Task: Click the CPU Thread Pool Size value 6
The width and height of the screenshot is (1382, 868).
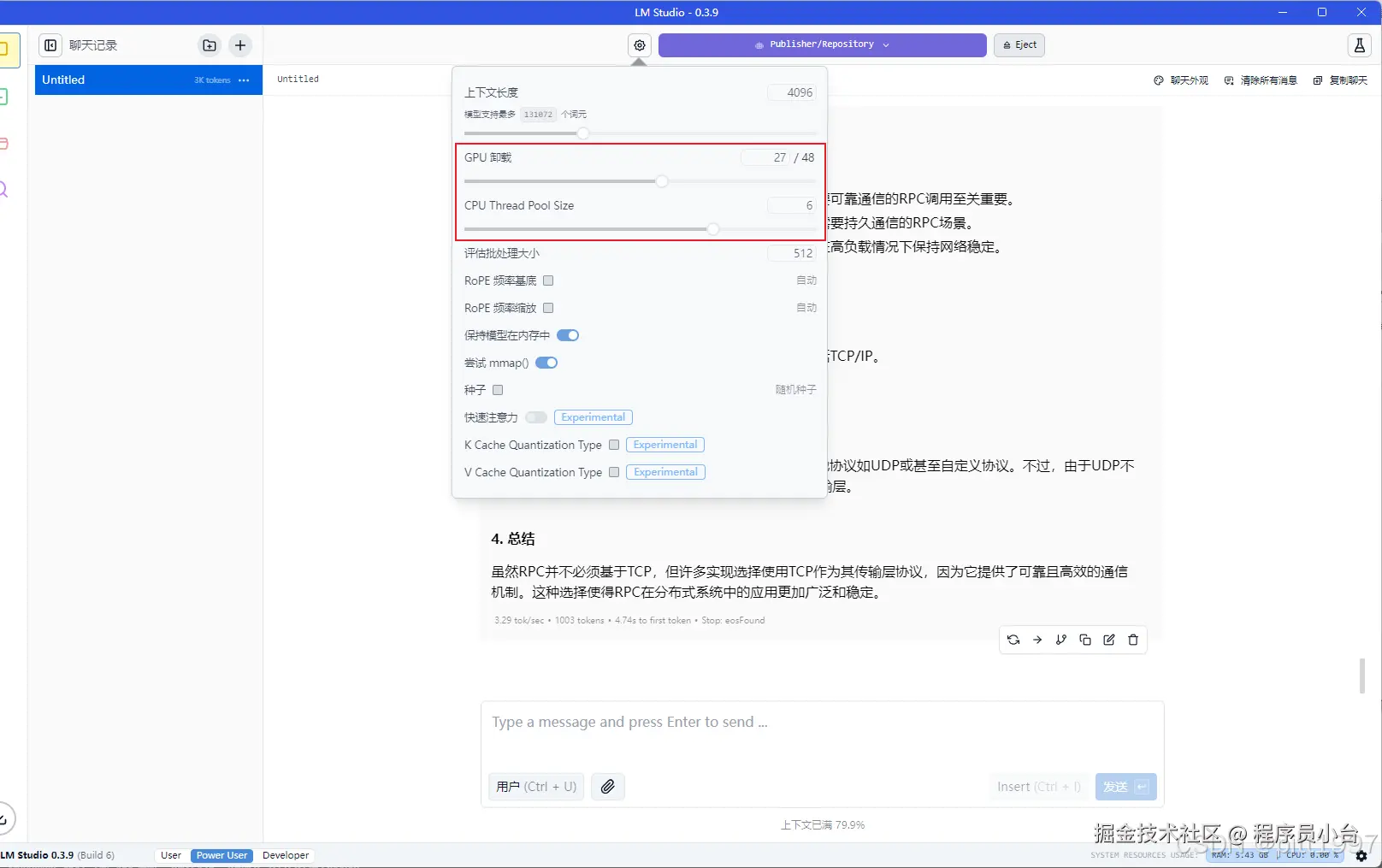Action: tap(792, 205)
